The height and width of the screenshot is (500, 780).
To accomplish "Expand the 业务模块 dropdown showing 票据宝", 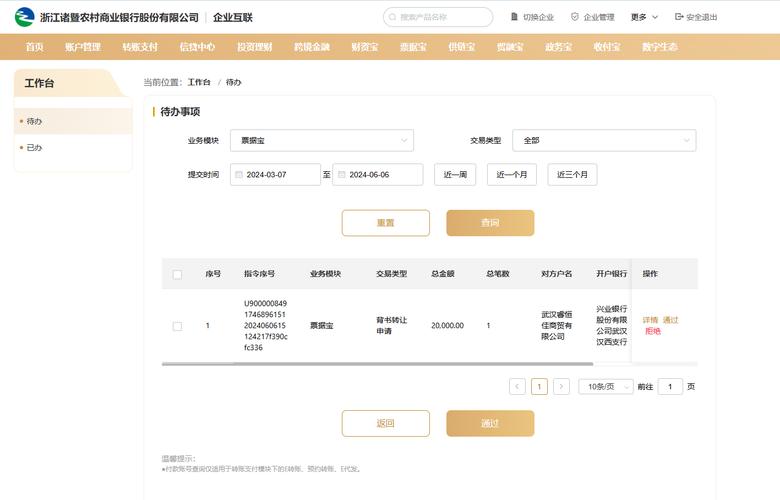I will tap(321, 141).
